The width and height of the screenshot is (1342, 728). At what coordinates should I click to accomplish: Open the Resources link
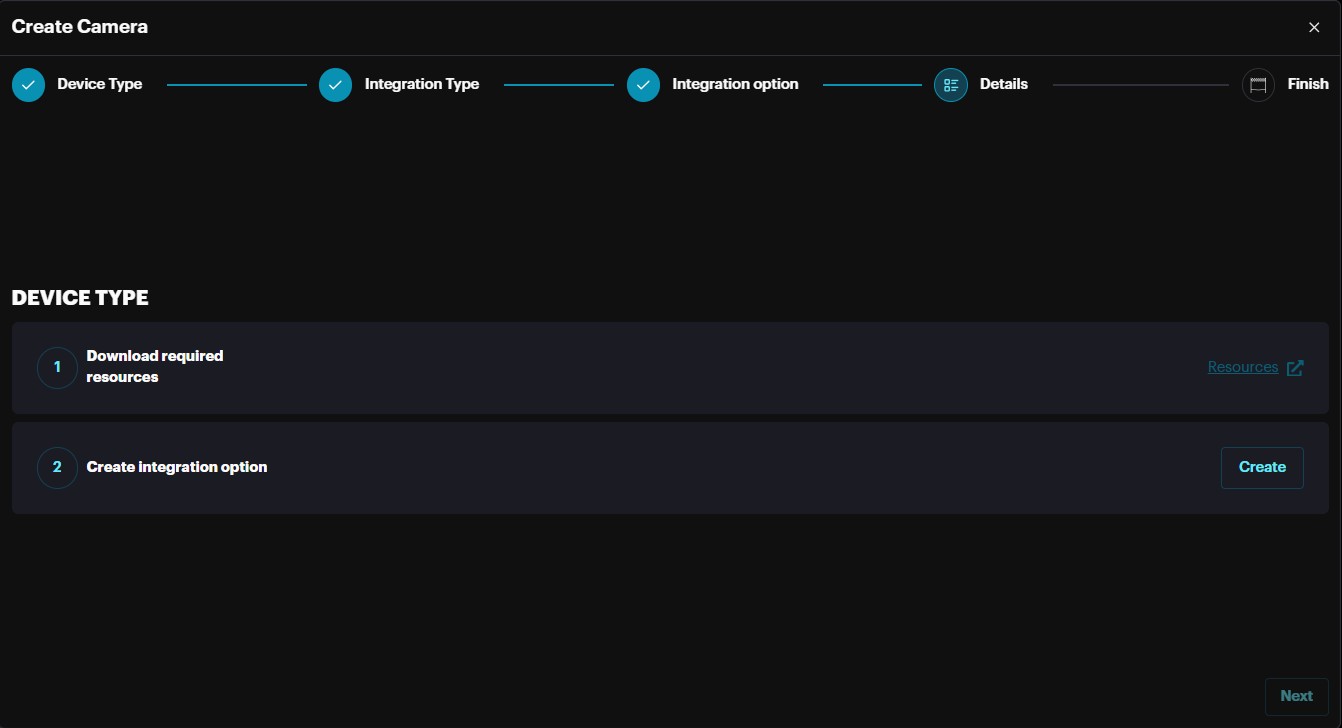click(1242, 367)
